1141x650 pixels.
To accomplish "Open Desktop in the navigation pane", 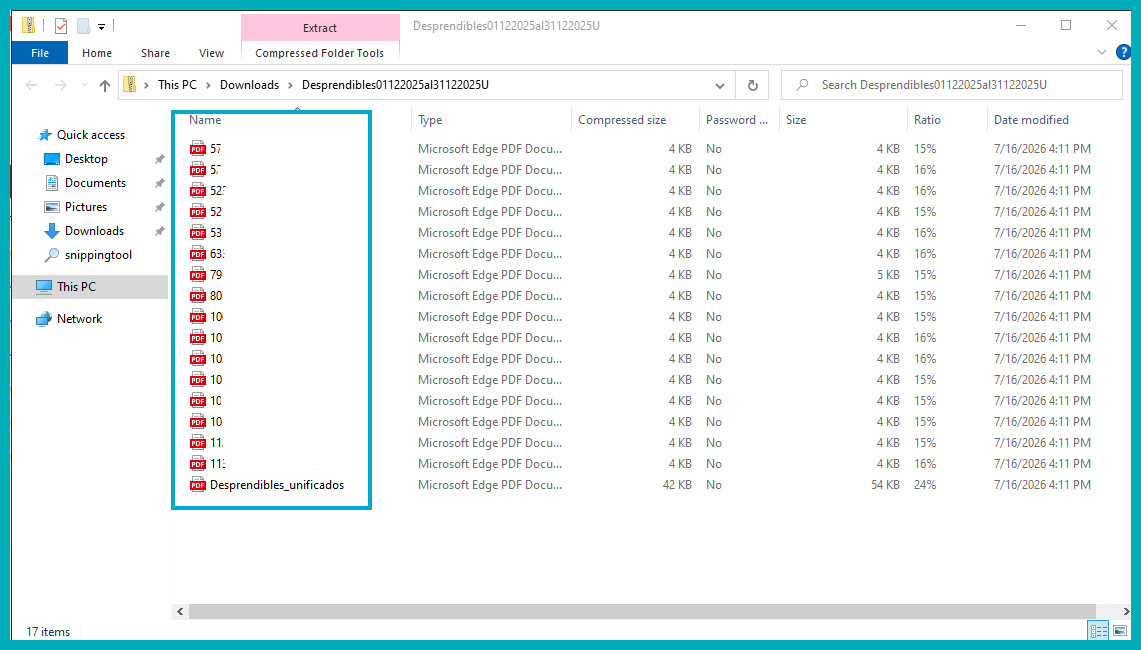I will 86,159.
